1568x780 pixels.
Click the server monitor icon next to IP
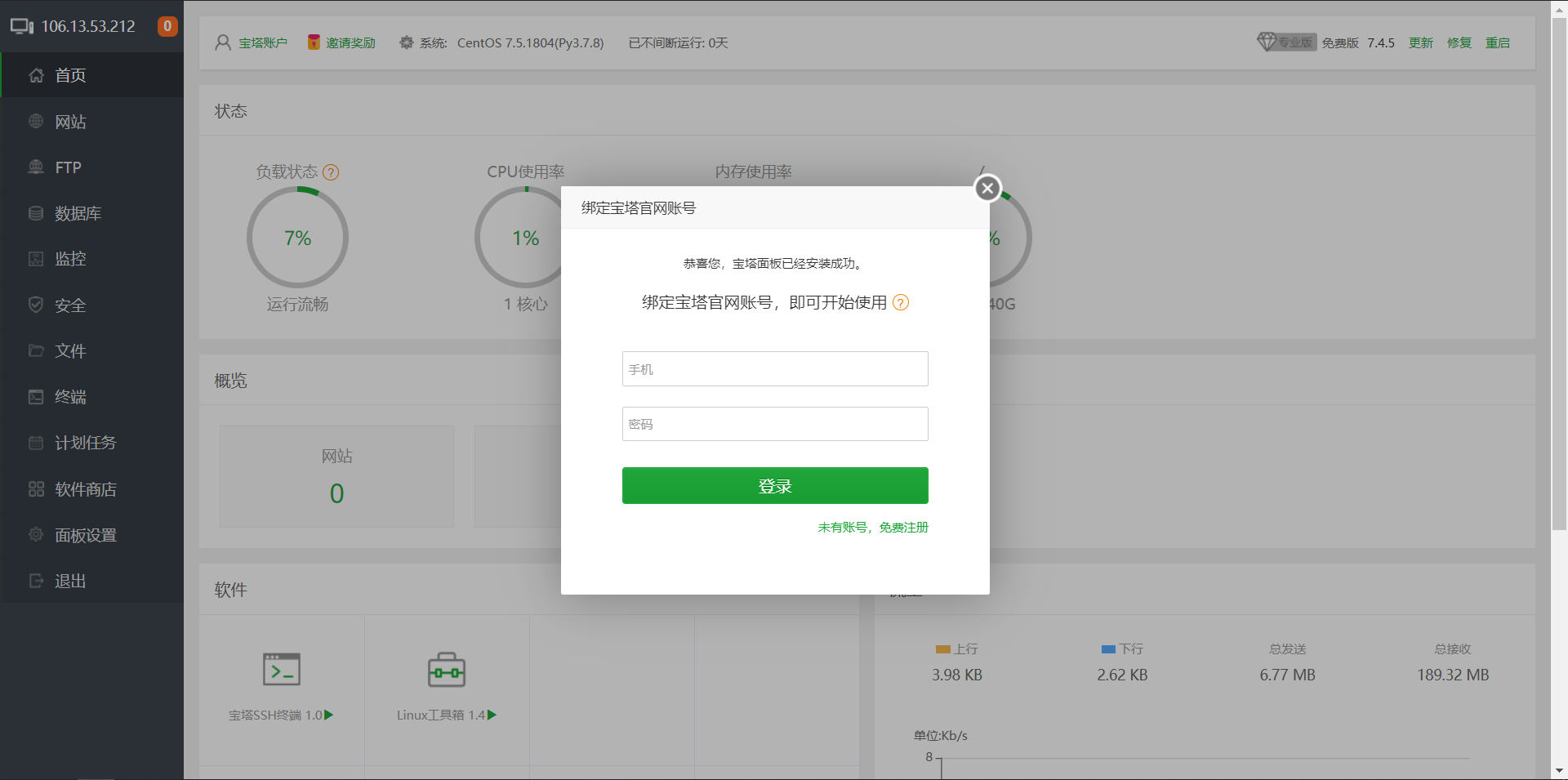point(22,26)
